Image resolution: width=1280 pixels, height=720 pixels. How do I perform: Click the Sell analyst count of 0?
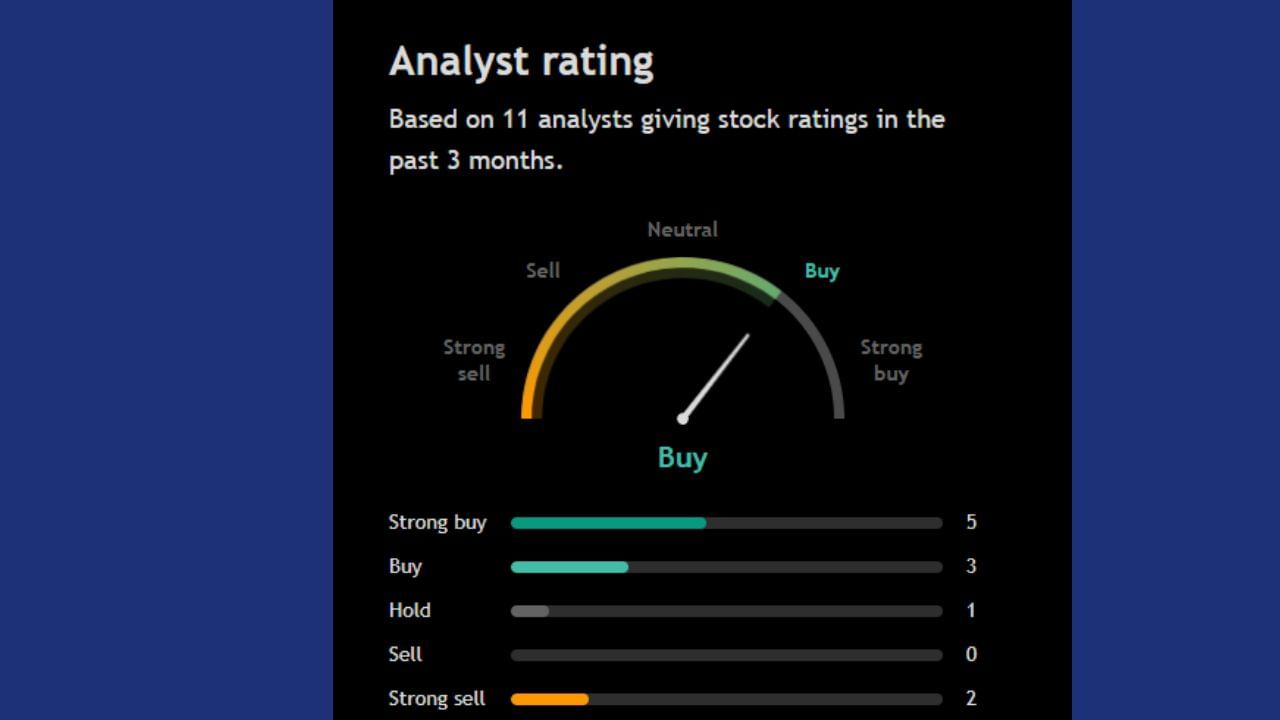tap(971, 654)
